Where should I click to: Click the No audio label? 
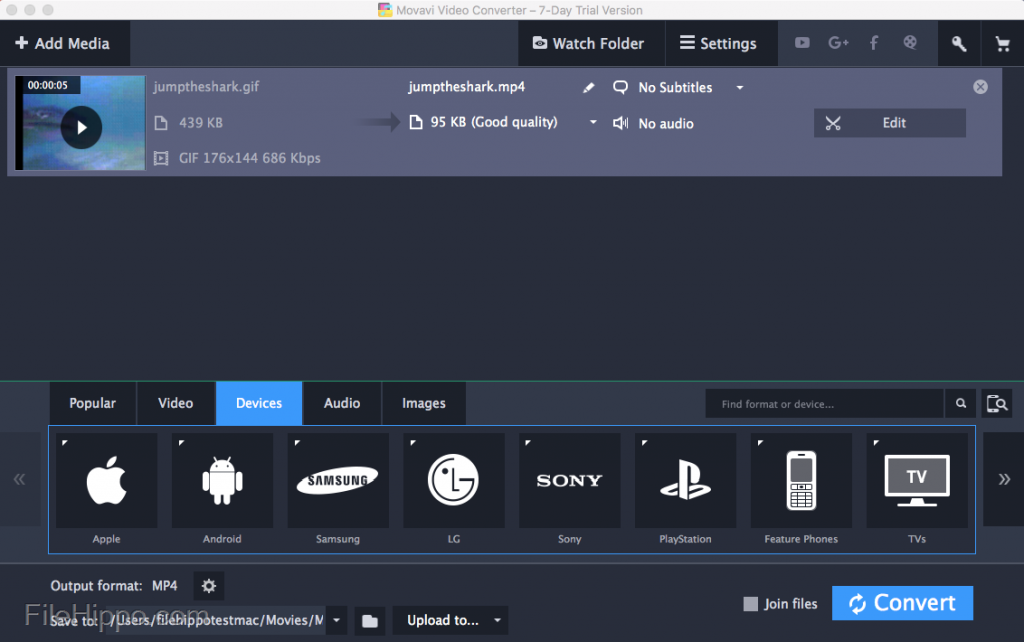[x=666, y=123]
